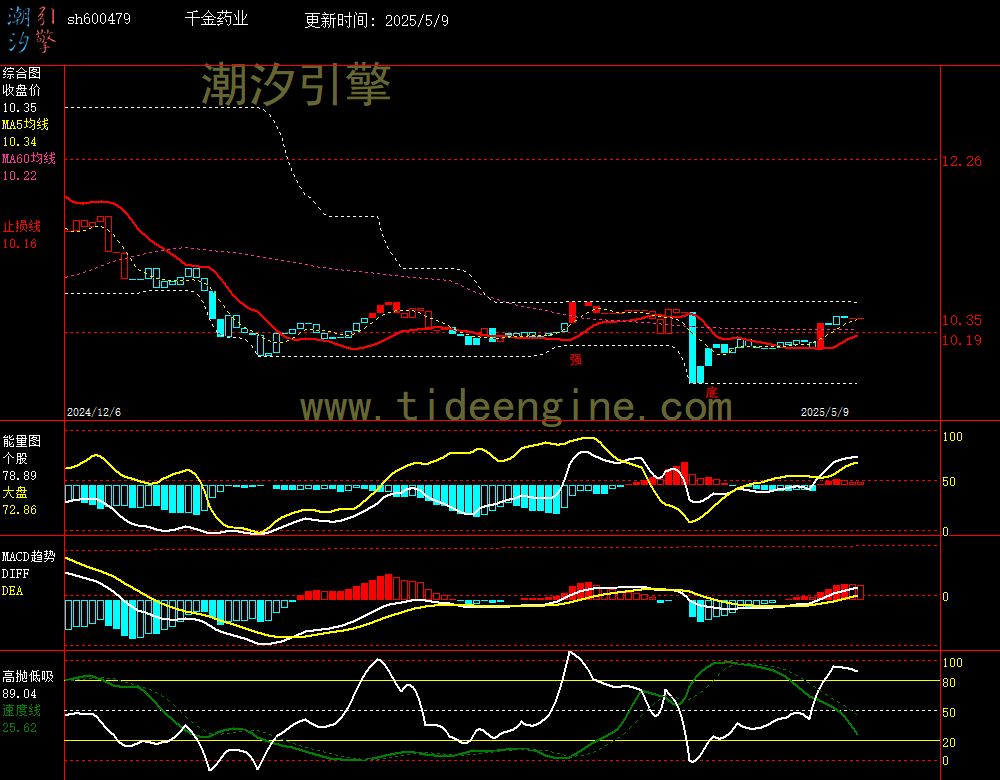The image size is (1000, 780).
Task: Click the 20 mark on the 高抛低吸 axis
Action: pos(949,742)
